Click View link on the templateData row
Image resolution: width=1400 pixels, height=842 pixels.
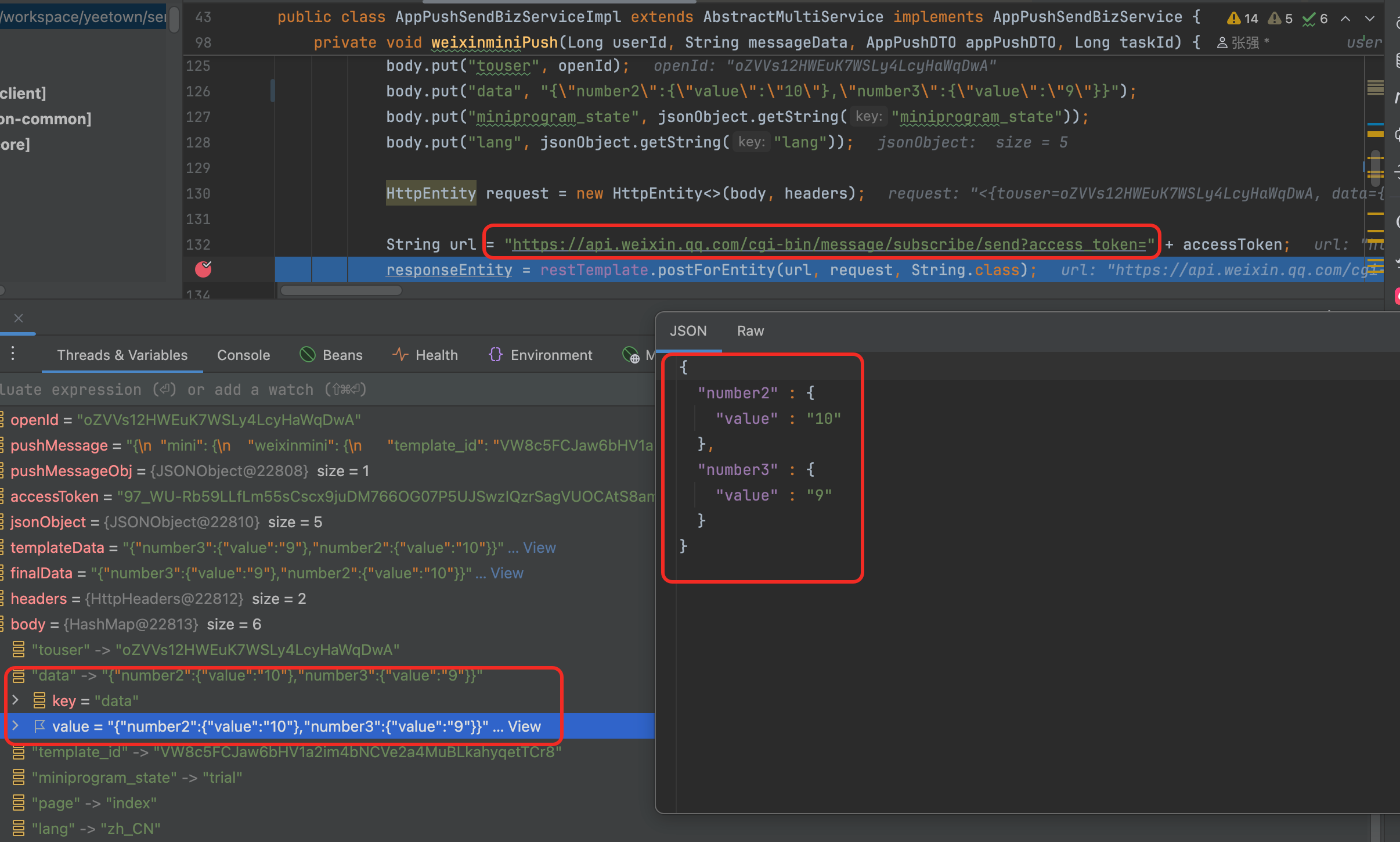click(x=539, y=548)
